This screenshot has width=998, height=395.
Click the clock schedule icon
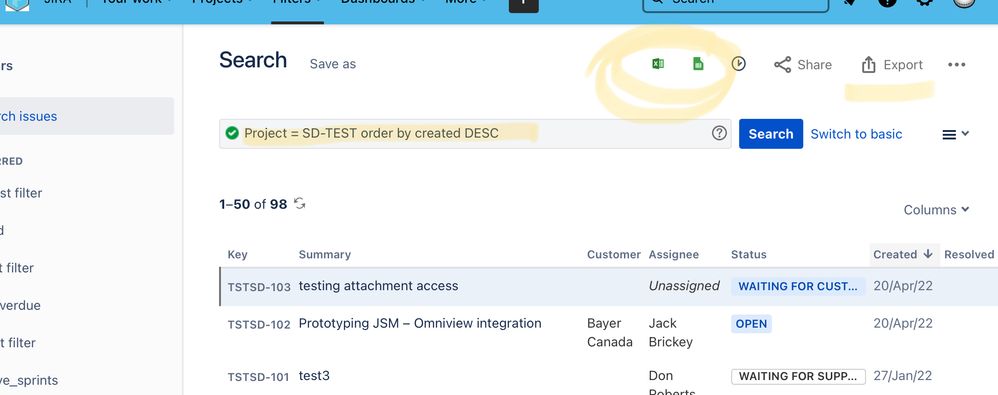point(738,64)
